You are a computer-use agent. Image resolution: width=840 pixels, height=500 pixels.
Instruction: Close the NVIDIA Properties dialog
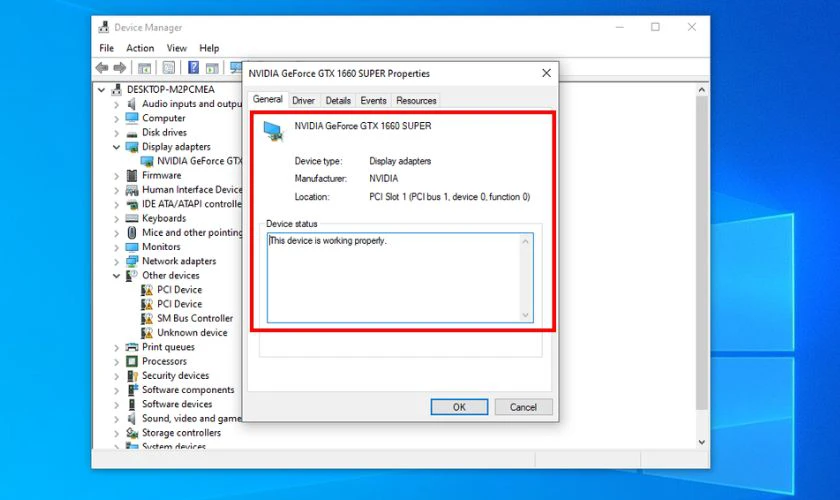click(546, 73)
